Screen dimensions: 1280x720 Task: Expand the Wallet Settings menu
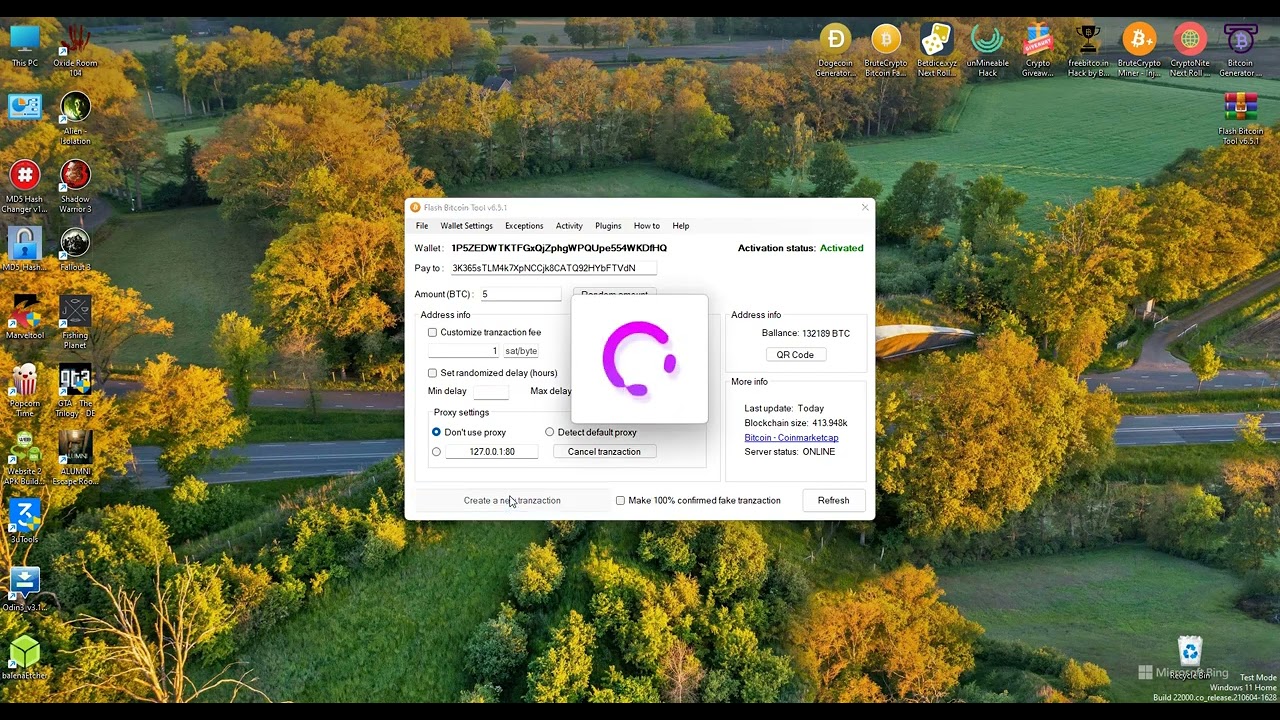coord(466,226)
